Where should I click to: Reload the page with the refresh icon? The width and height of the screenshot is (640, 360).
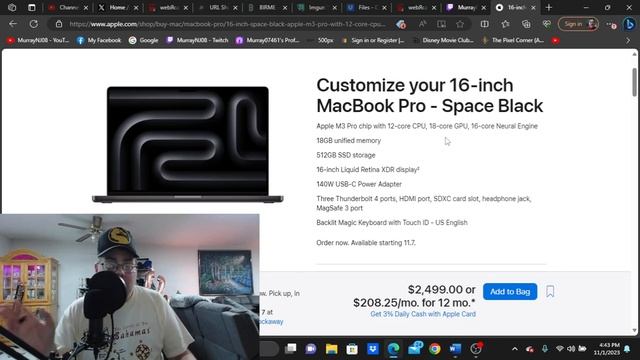click(33, 24)
